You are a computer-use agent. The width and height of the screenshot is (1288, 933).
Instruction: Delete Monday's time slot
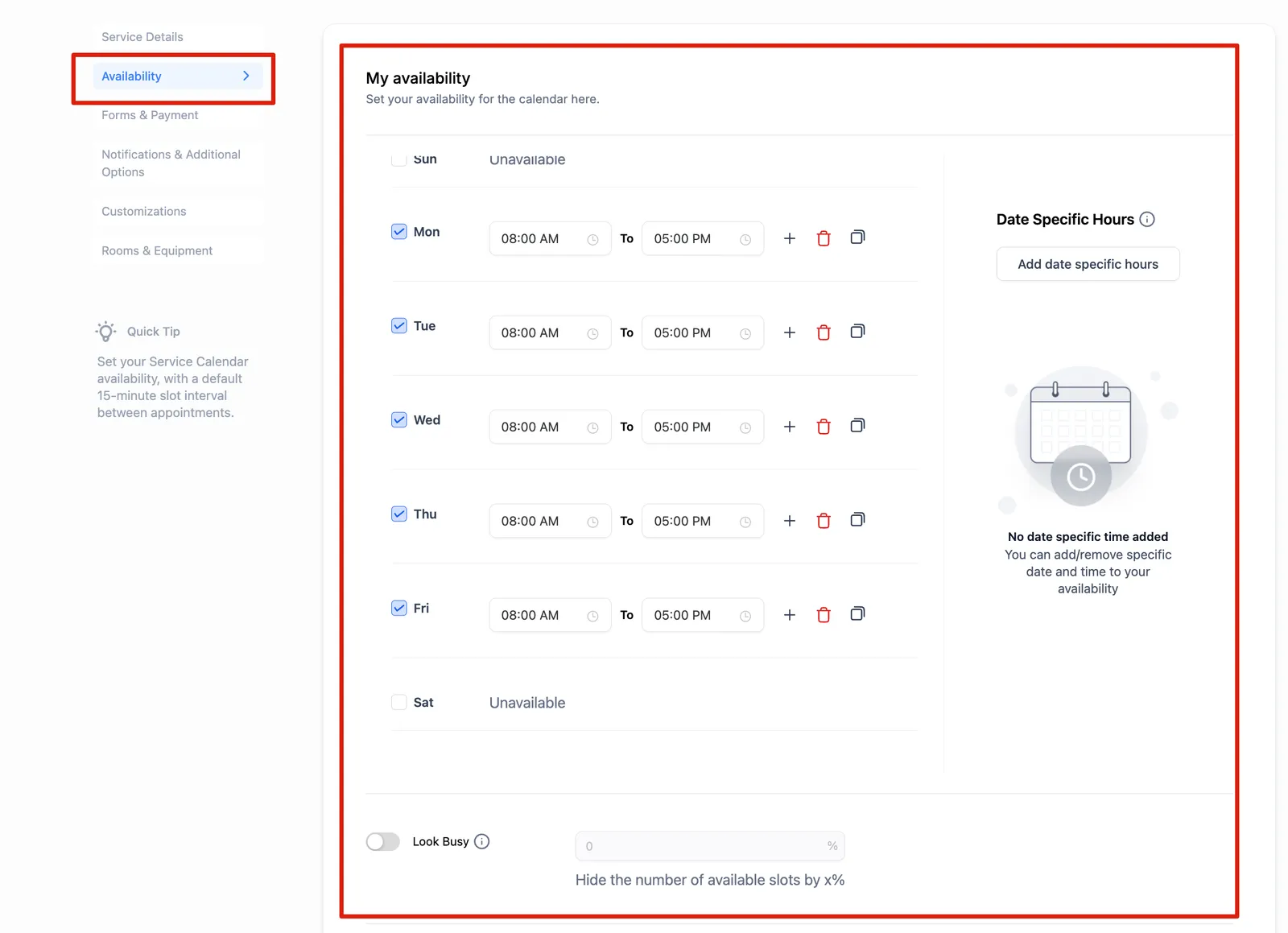[824, 238]
